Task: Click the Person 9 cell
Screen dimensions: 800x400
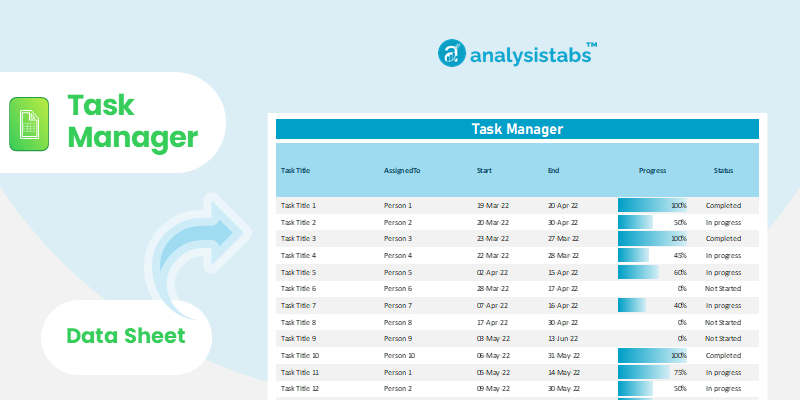Action: coord(398,338)
